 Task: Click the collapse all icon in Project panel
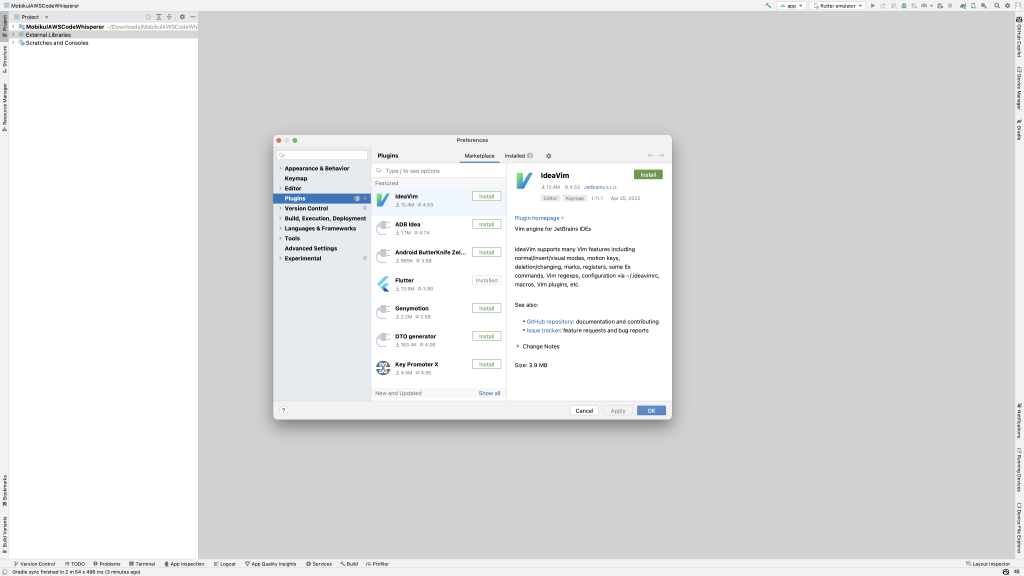point(169,17)
